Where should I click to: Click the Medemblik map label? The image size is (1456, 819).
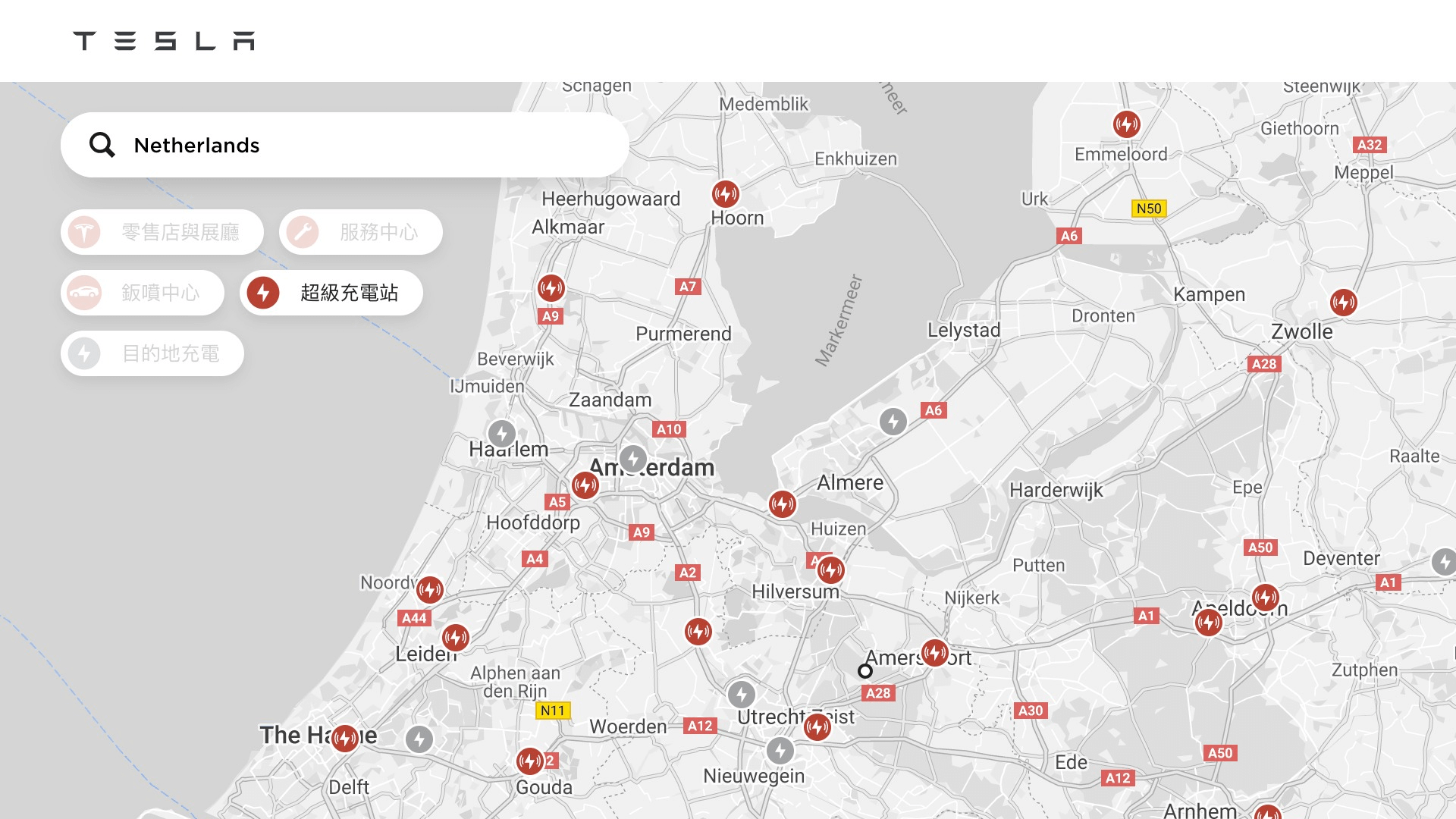(764, 104)
